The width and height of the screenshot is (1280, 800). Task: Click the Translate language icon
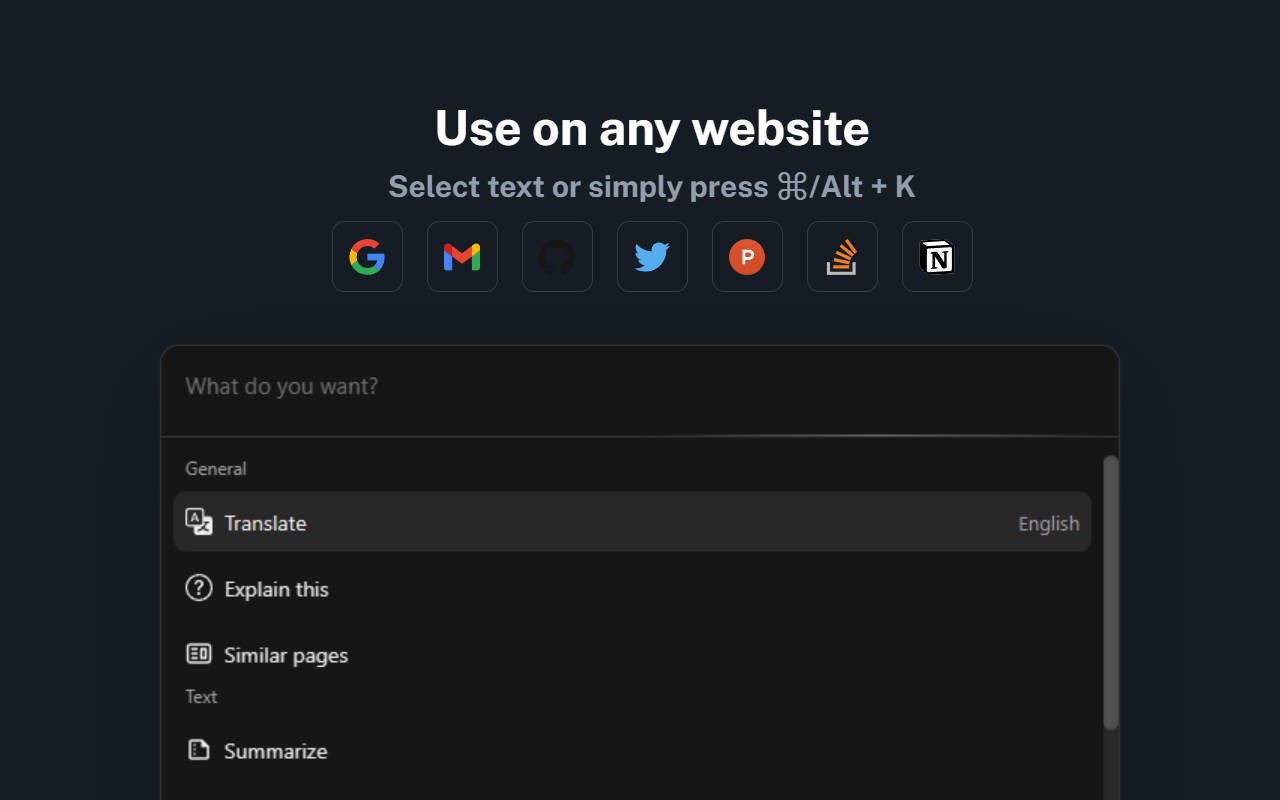pos(199,522)
